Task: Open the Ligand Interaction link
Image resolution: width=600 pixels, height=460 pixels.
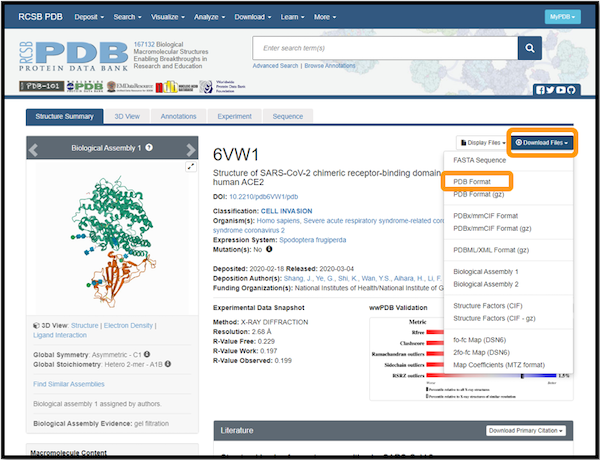Action: coord(60,335)
